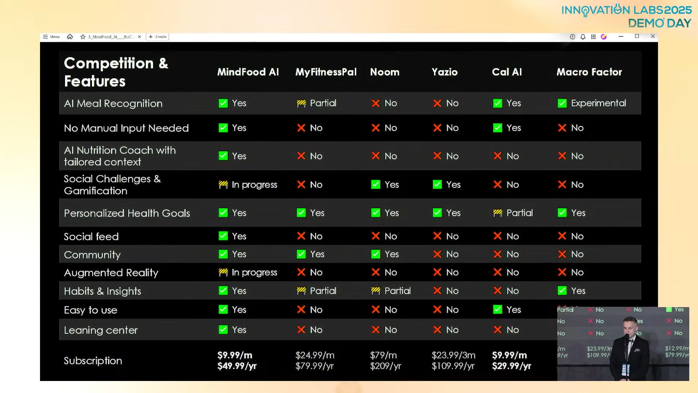Close the MindFood AI document tab
Viewport: 698px width, 393px height.
[x=139, y=37]
